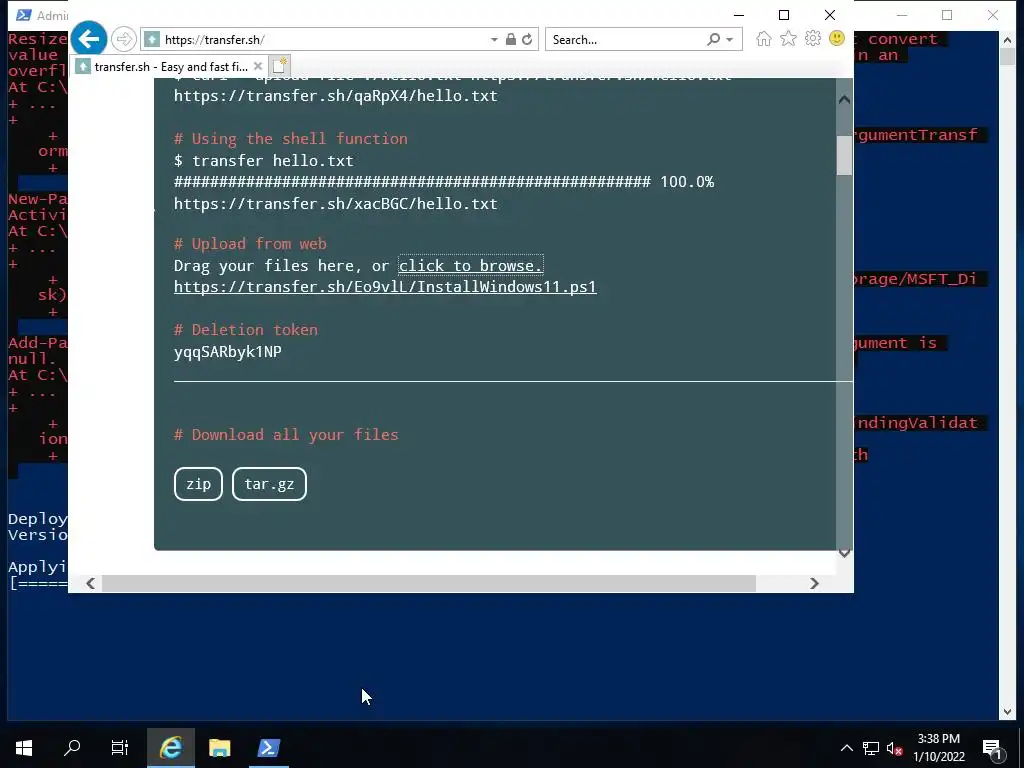
Task: Click the page vertical scrollbar thumb
Action: point(844,155)
